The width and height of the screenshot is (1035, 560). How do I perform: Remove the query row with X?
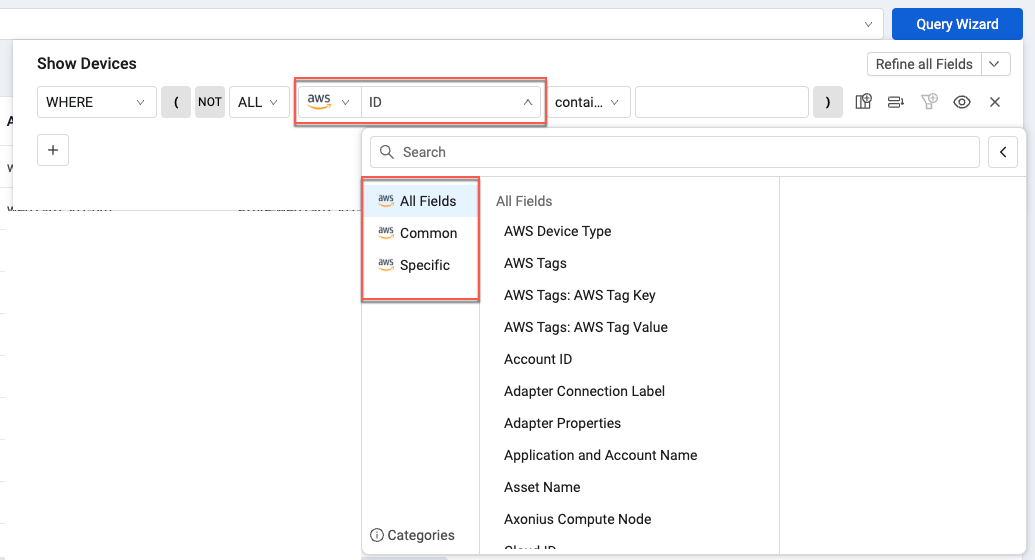coord(995,102)
